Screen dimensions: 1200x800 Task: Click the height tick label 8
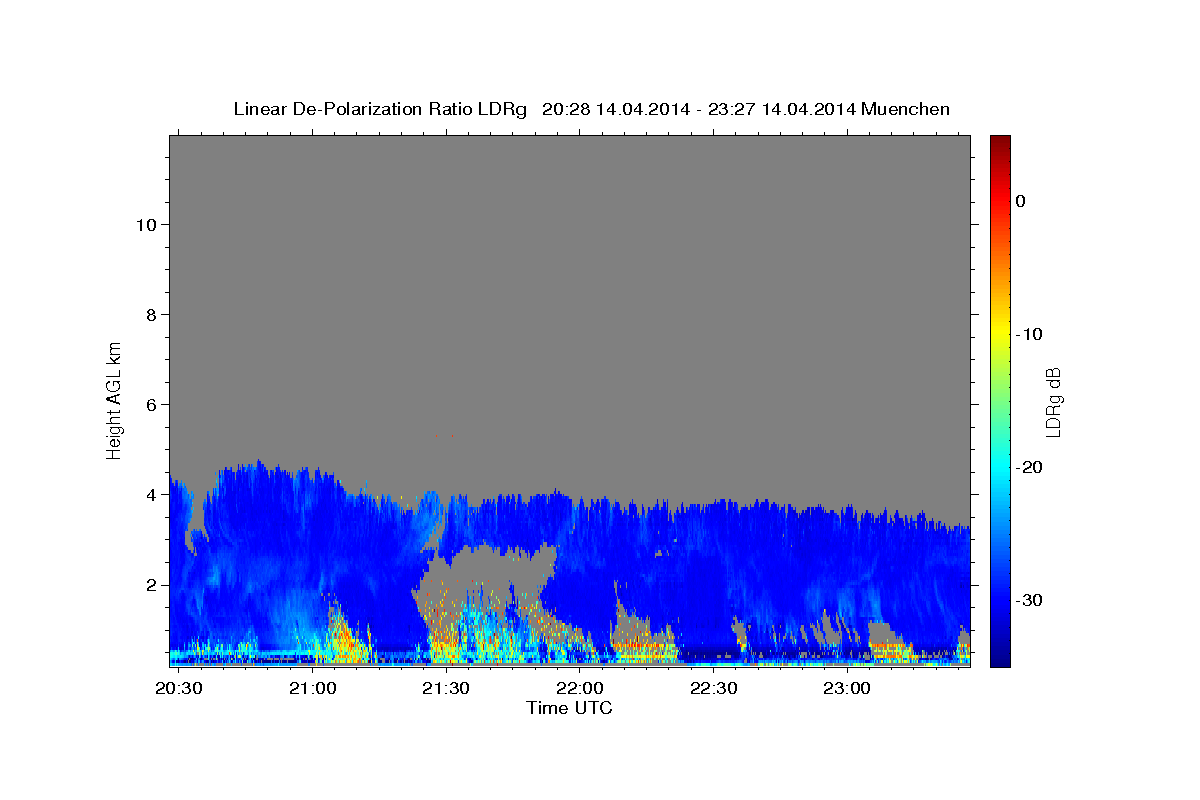[x=149, y=314]
